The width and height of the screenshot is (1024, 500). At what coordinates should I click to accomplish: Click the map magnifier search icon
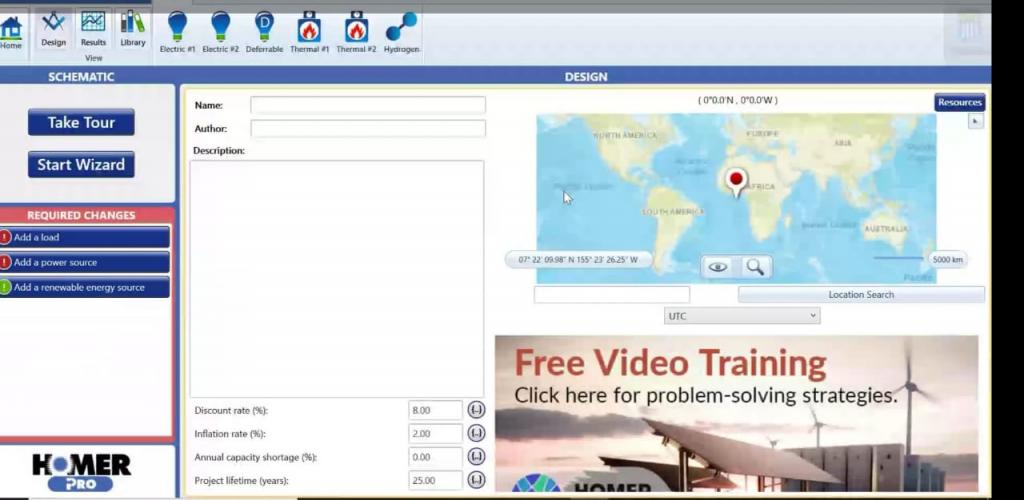(755, 267)
